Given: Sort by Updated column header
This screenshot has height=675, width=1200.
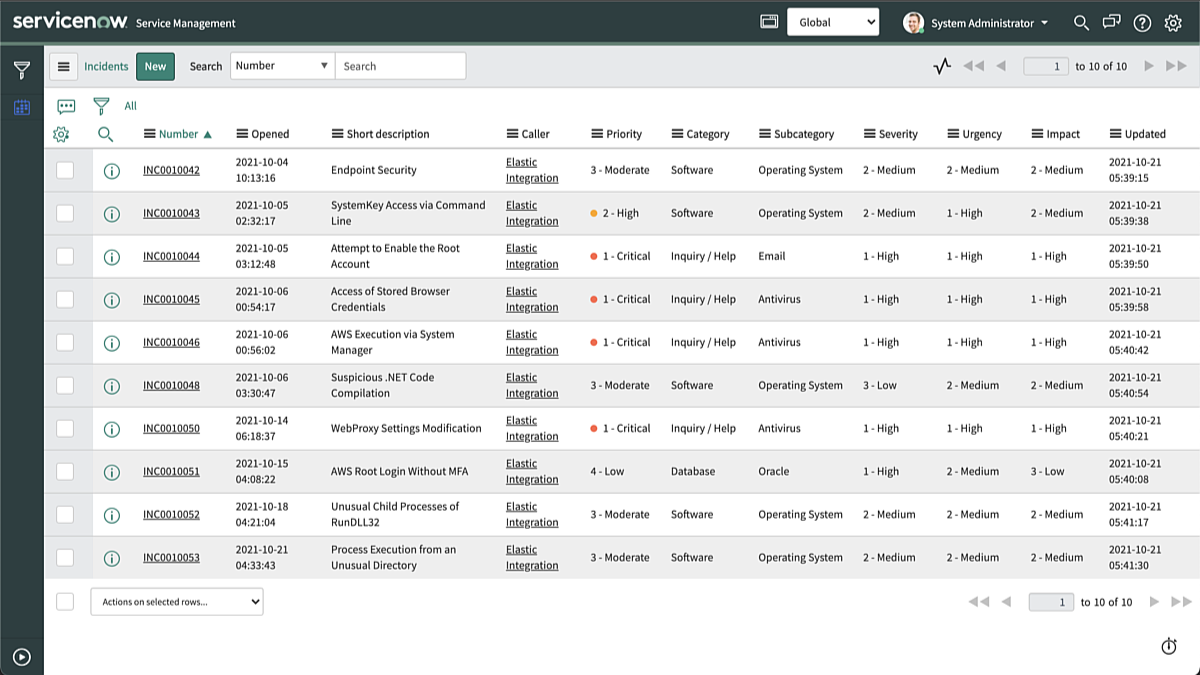Looking at the screenshot, I should pyautogui.click(x=1145, y=134).
